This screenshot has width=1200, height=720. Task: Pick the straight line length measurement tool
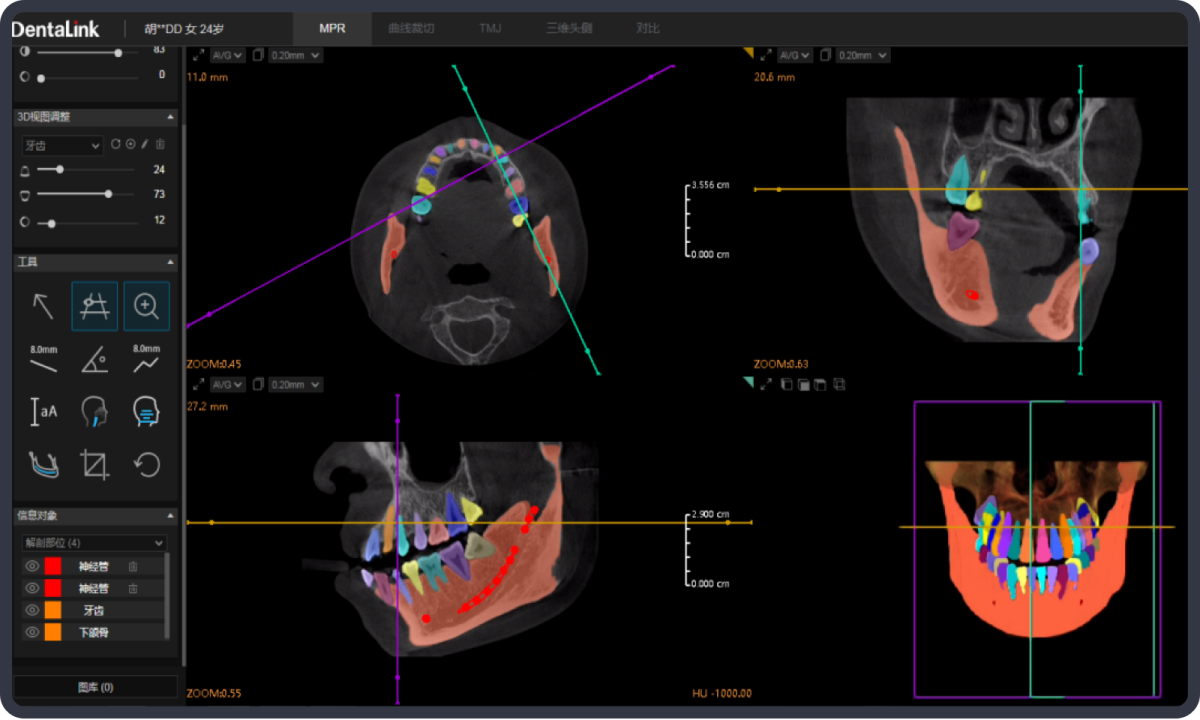pyautogui.click(x=43, y=358)
